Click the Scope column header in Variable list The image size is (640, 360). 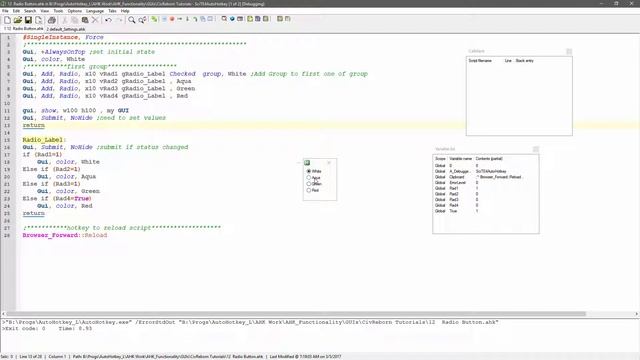coord(440,158)
